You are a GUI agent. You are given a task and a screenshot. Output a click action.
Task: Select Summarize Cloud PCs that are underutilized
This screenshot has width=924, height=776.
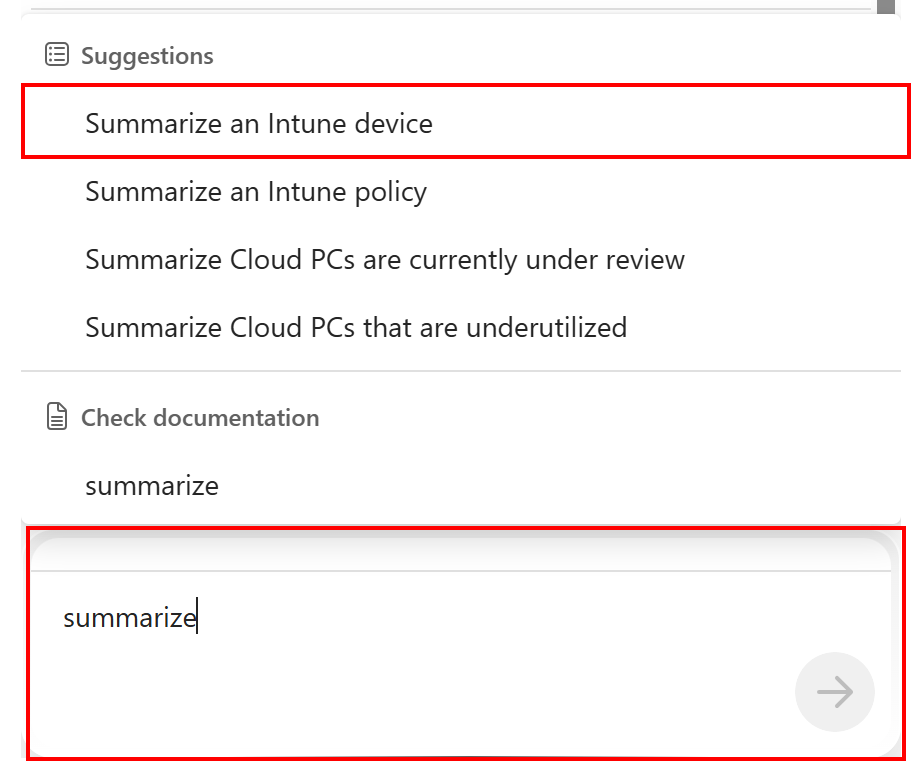(x=356, y=327)
